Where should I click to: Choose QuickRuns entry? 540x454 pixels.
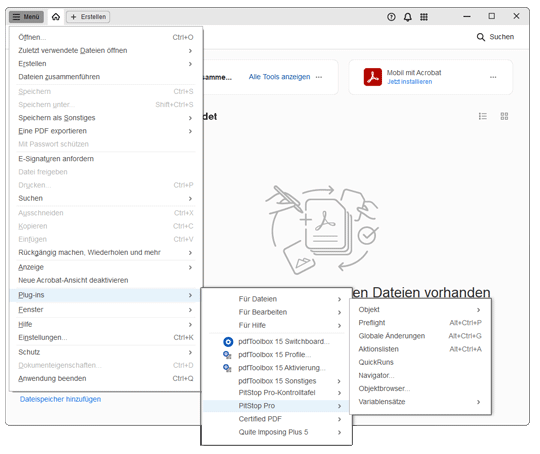tap(420, 362)
